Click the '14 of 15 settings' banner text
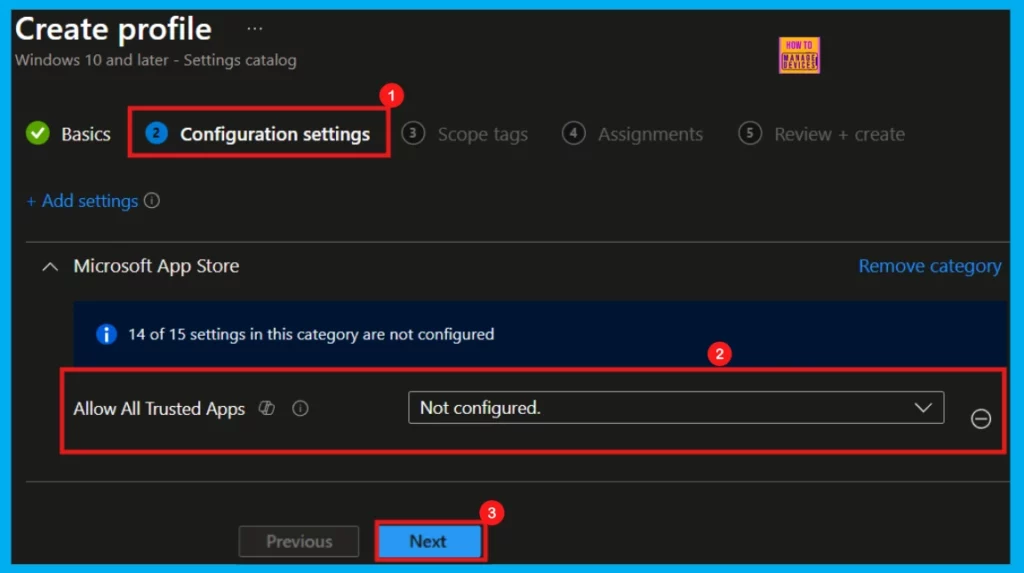Viewport: 1024px width, 573px height. click(x=311, y=335)
